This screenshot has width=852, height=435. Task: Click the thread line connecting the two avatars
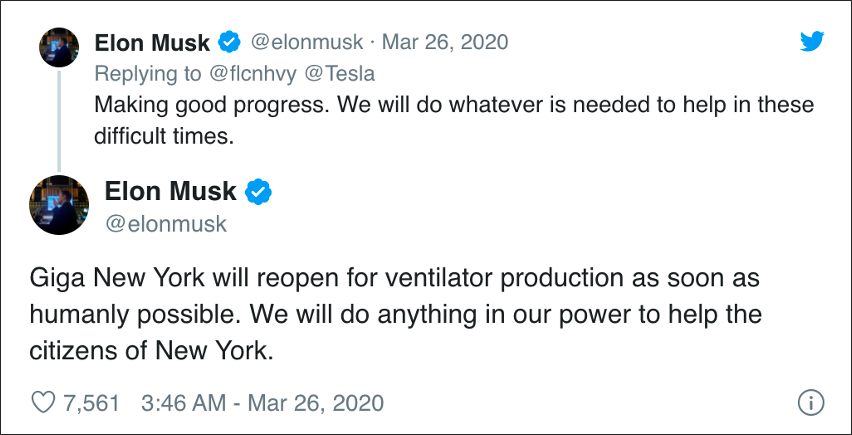tap(58, 120)
